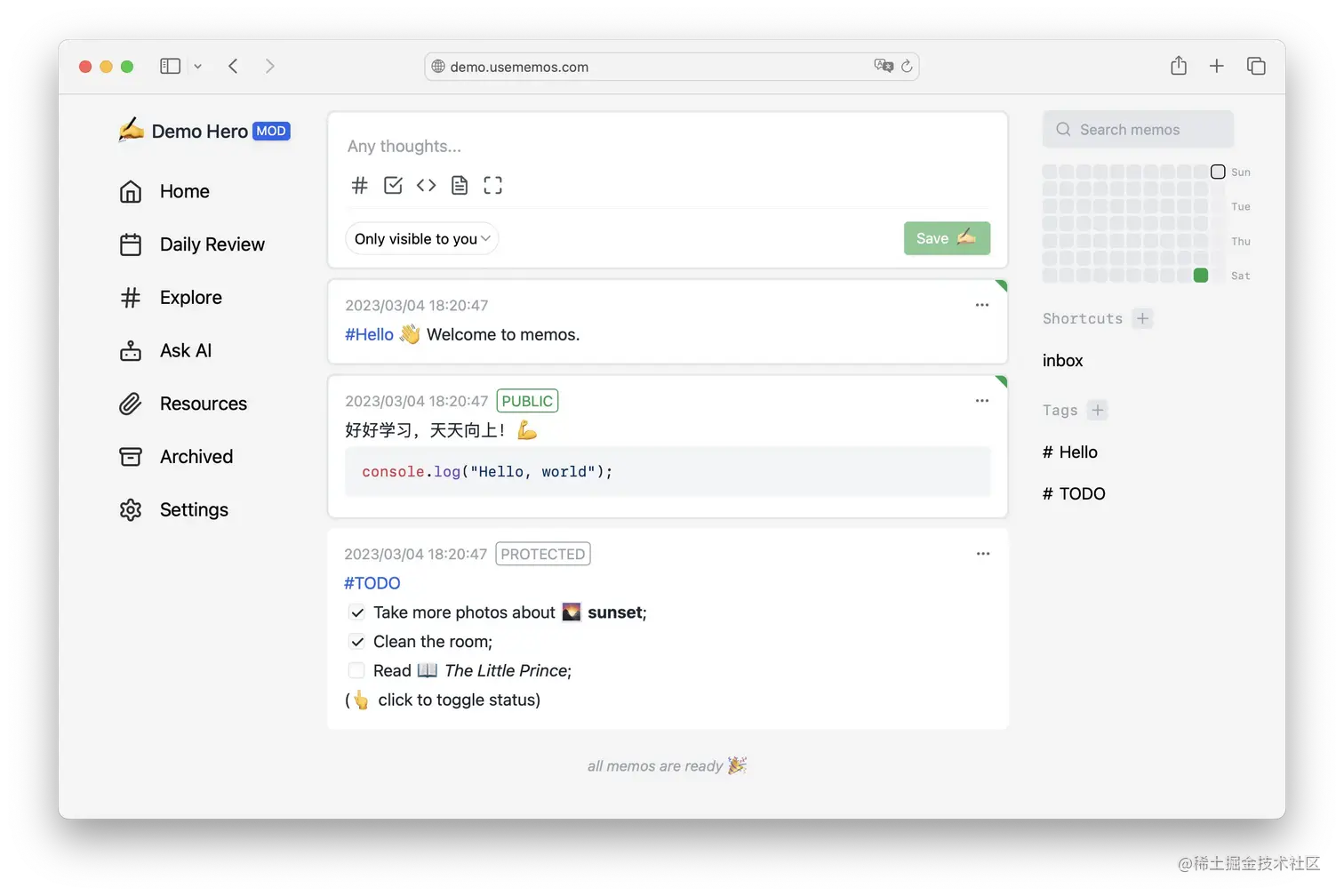
Task: Expand the memo editor to fullscreen
Action: (x=492, y=185)
